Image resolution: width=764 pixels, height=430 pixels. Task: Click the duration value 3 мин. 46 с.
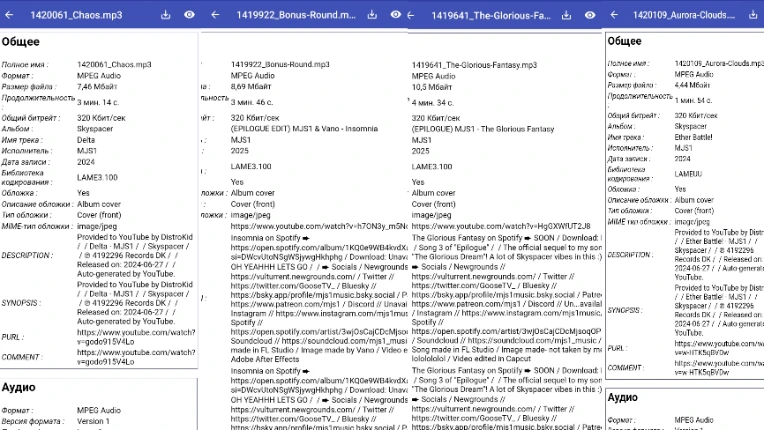pos(252,102)
